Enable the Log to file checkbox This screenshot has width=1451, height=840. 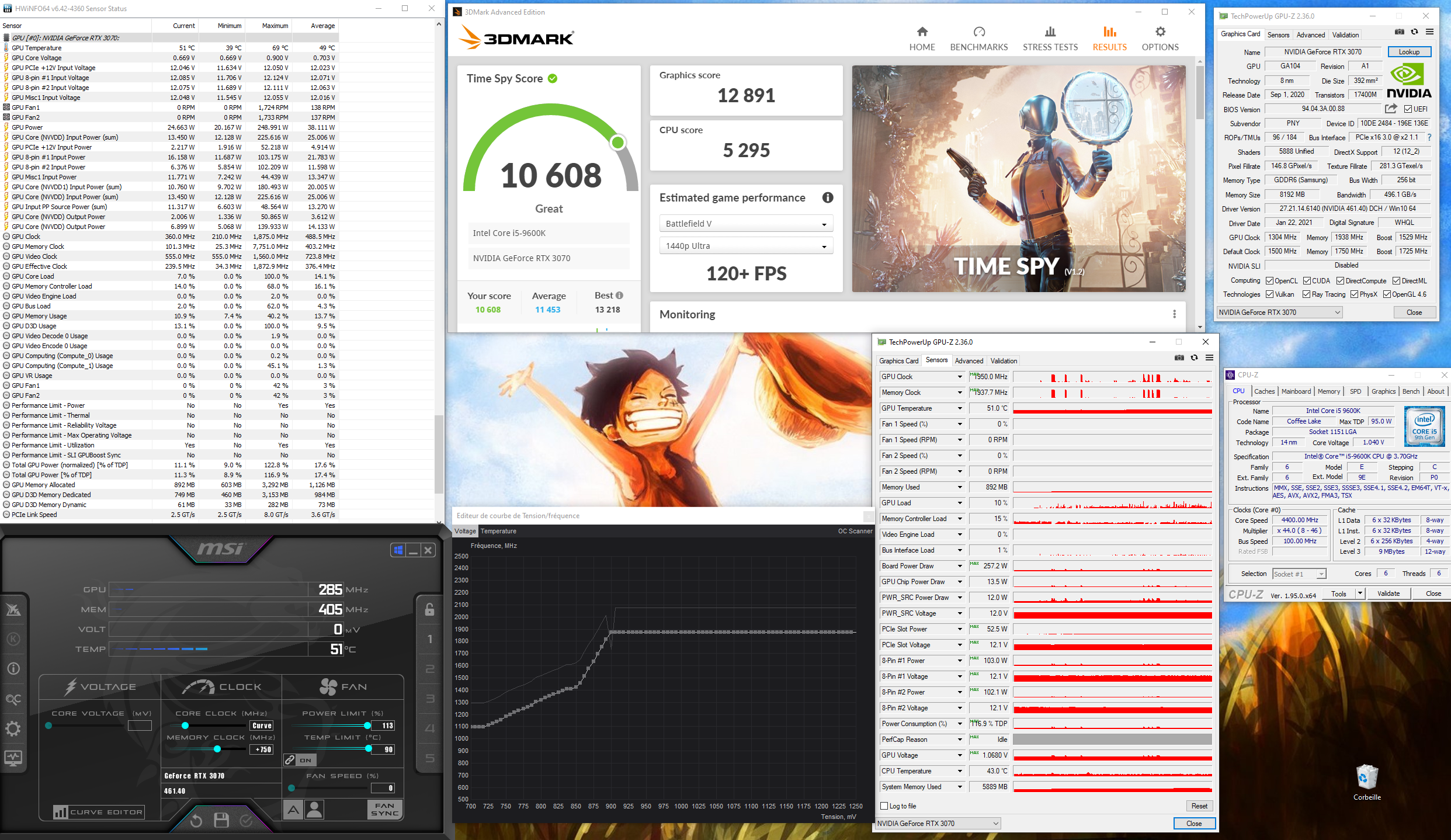click(884, 806)
